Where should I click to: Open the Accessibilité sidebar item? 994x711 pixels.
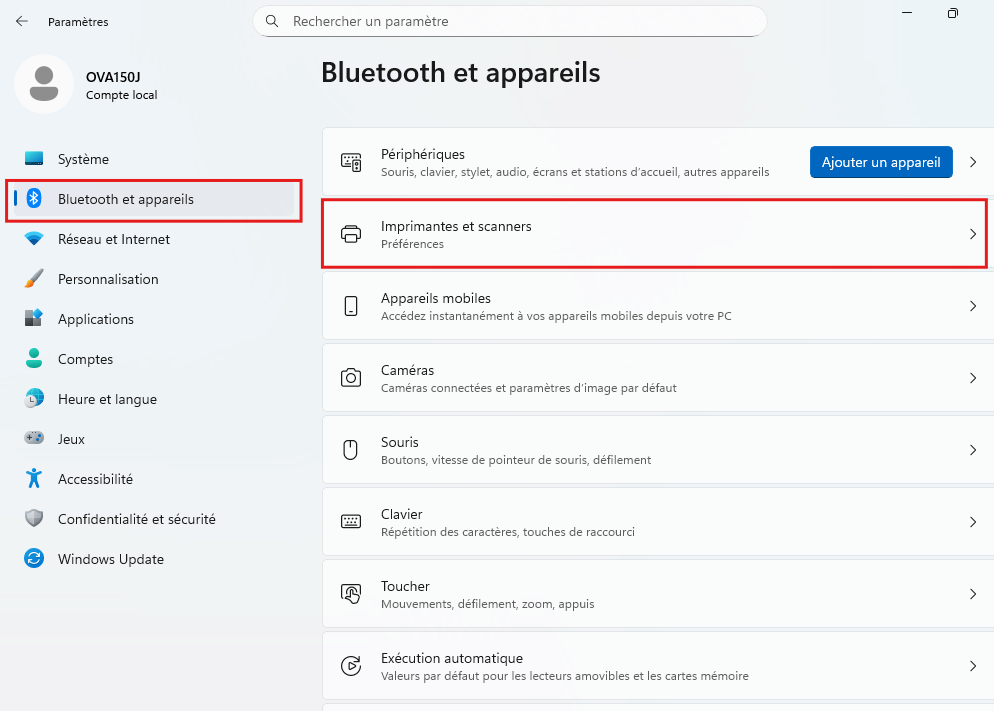[x=95, y=479]
